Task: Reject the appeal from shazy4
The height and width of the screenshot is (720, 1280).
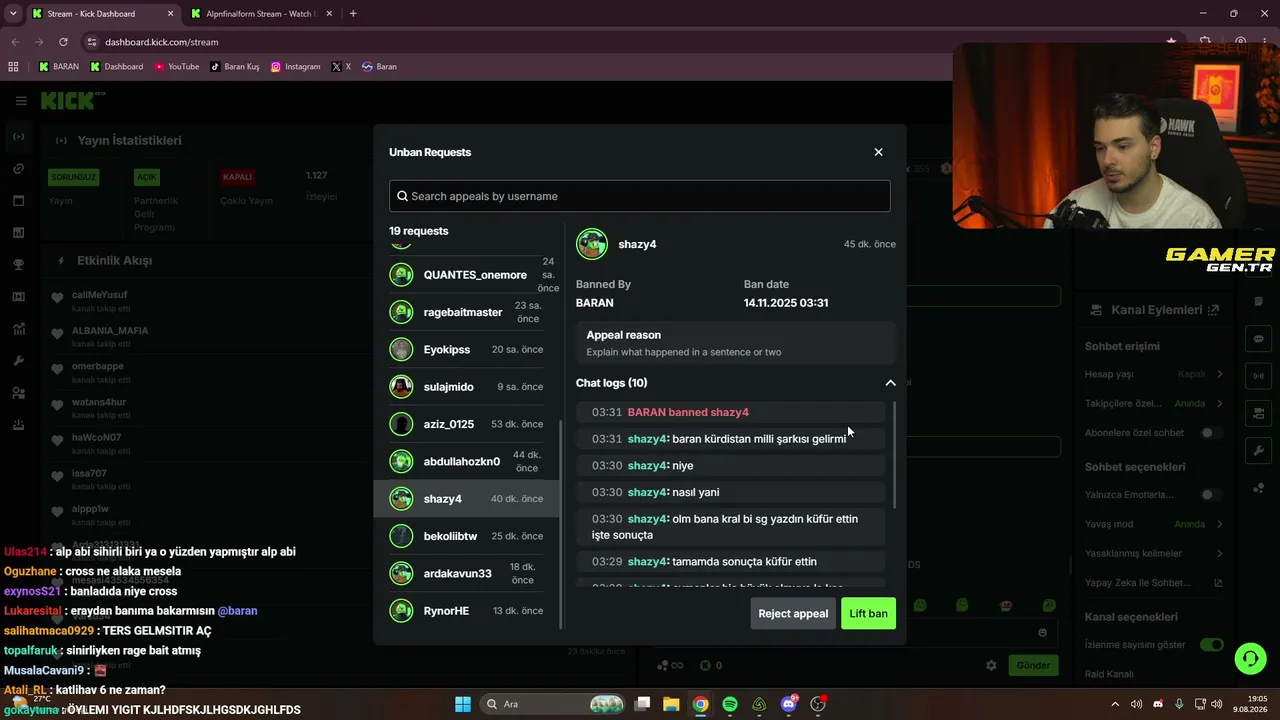Action: pos(793,613)
